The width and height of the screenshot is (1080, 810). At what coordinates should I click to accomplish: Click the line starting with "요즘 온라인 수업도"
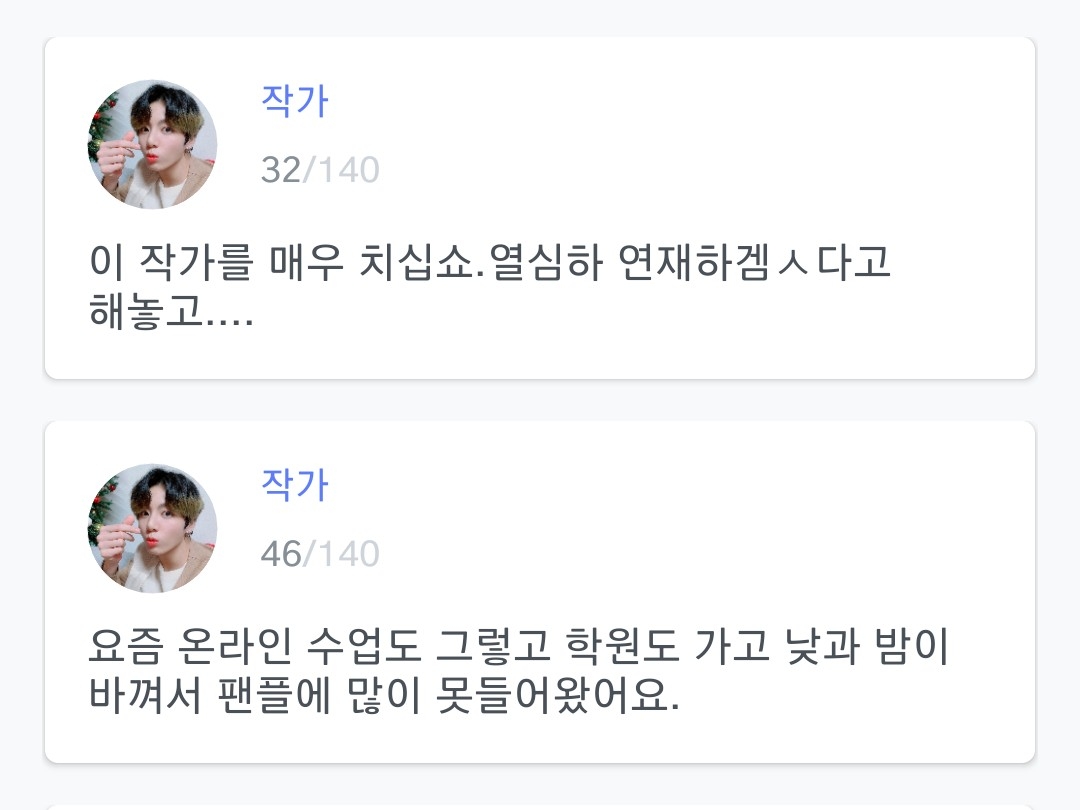pyautogui.click(x=518, y=650)
